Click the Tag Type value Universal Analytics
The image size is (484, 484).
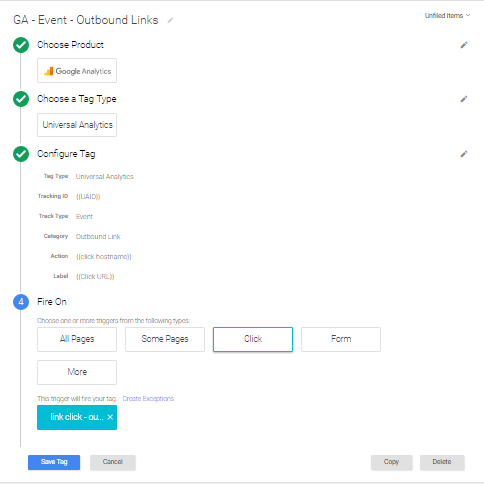tap(105, 176)
